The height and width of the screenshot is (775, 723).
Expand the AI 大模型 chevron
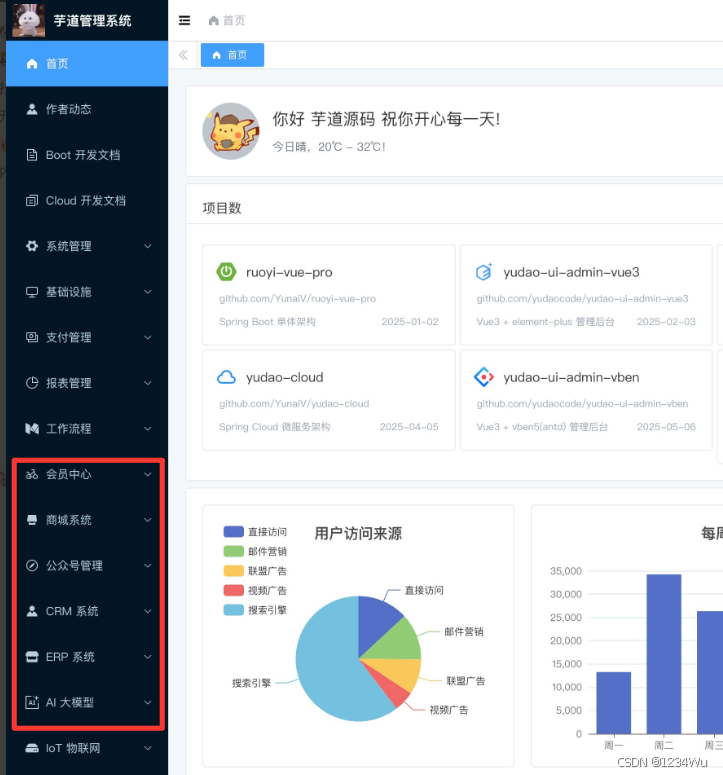coord(148,702)
